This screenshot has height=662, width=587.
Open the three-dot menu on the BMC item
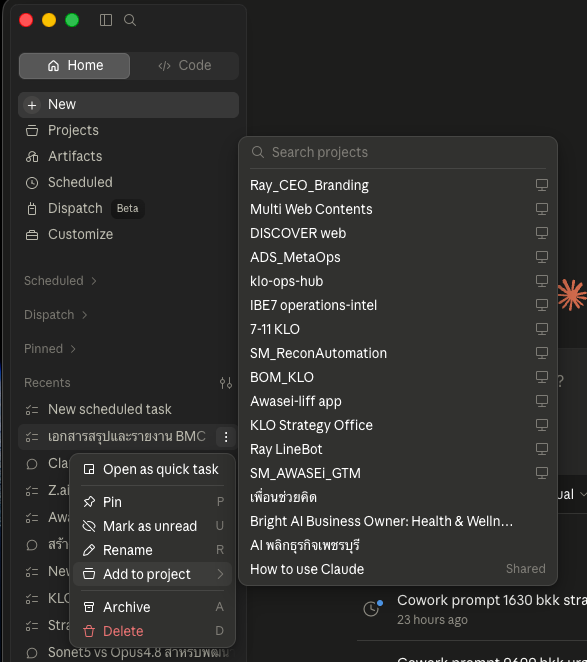pyautogui.click(x=226, y=437)
